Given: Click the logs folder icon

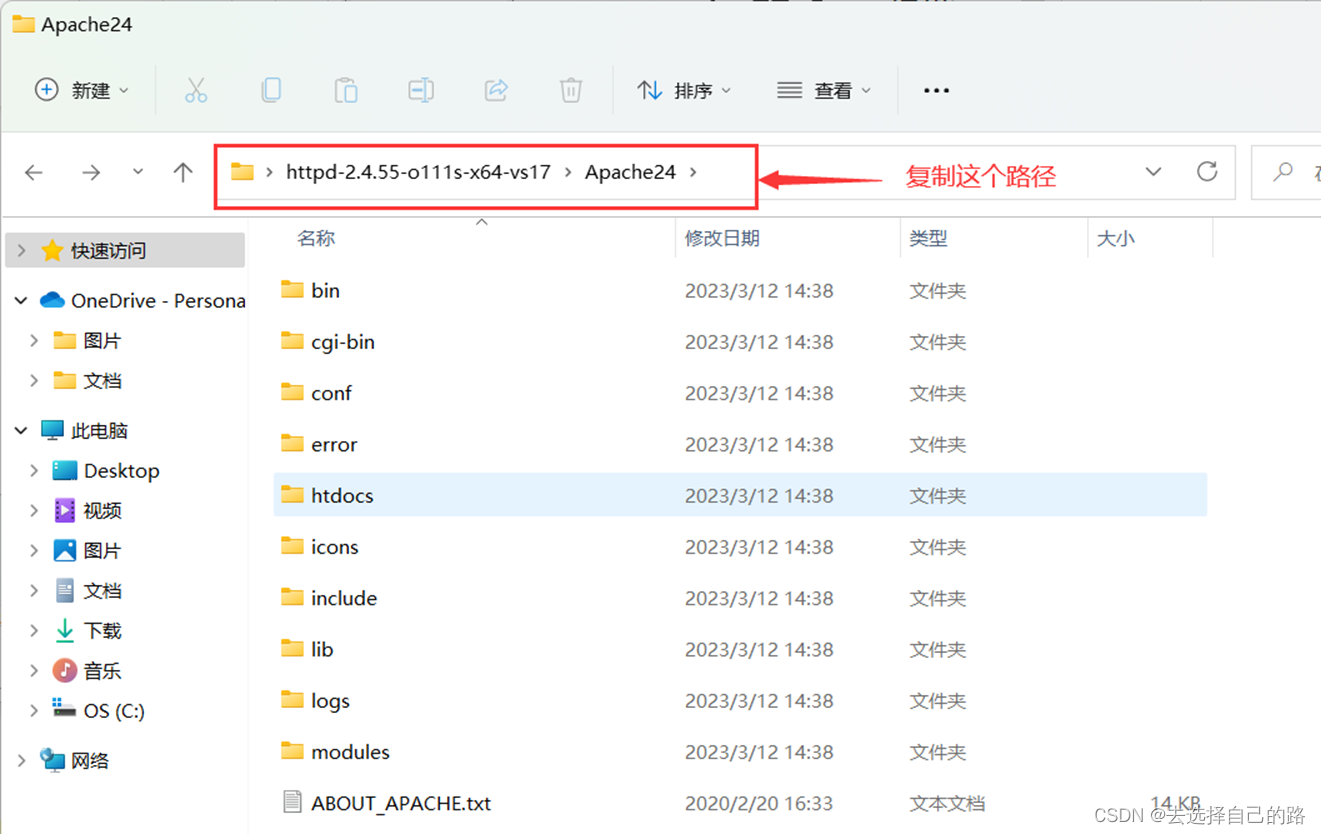Looking at the screenshot, I should click(292, 699).
